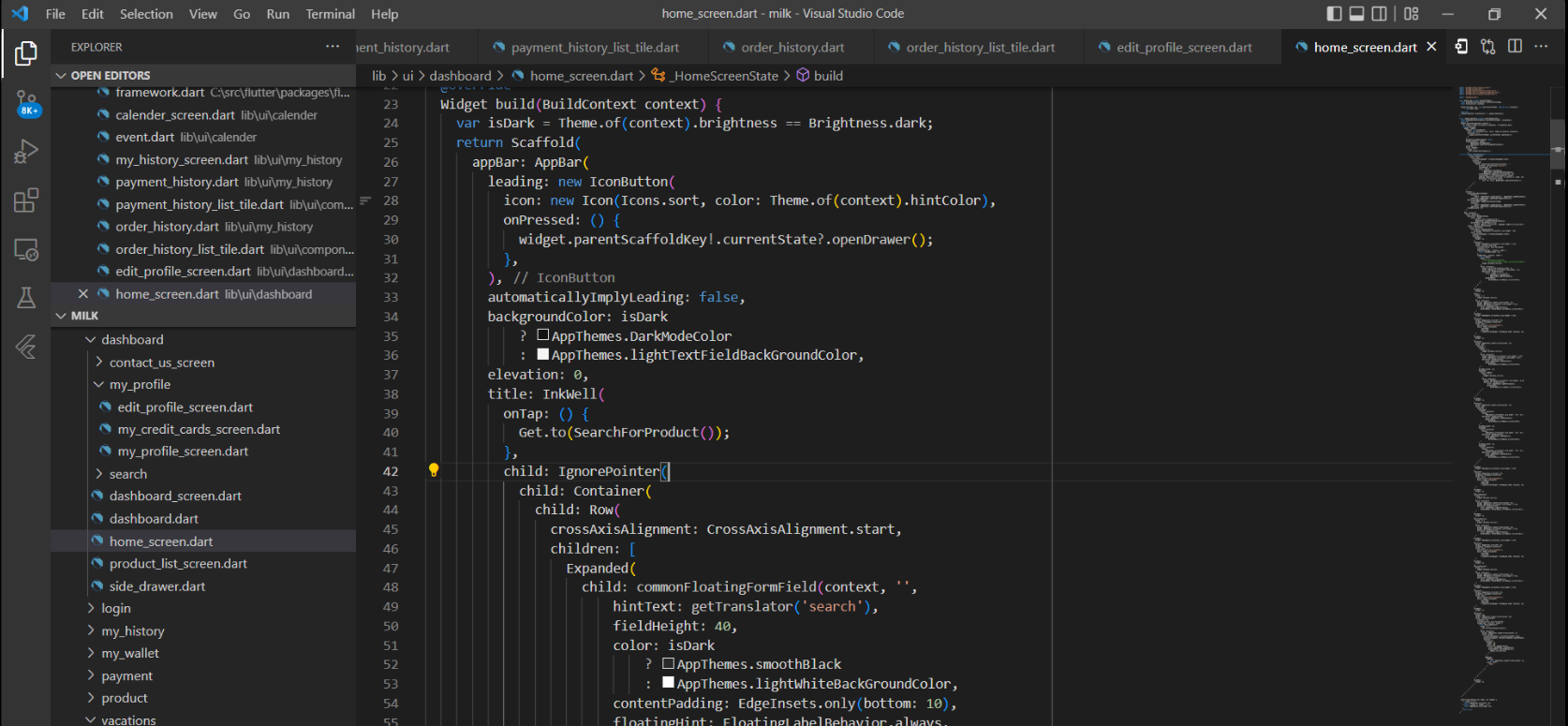Image resolution: width=1568 pixels, height=726 pixels.
Task: Click the lib breadcrumb segment
Action: click(378, 76)
